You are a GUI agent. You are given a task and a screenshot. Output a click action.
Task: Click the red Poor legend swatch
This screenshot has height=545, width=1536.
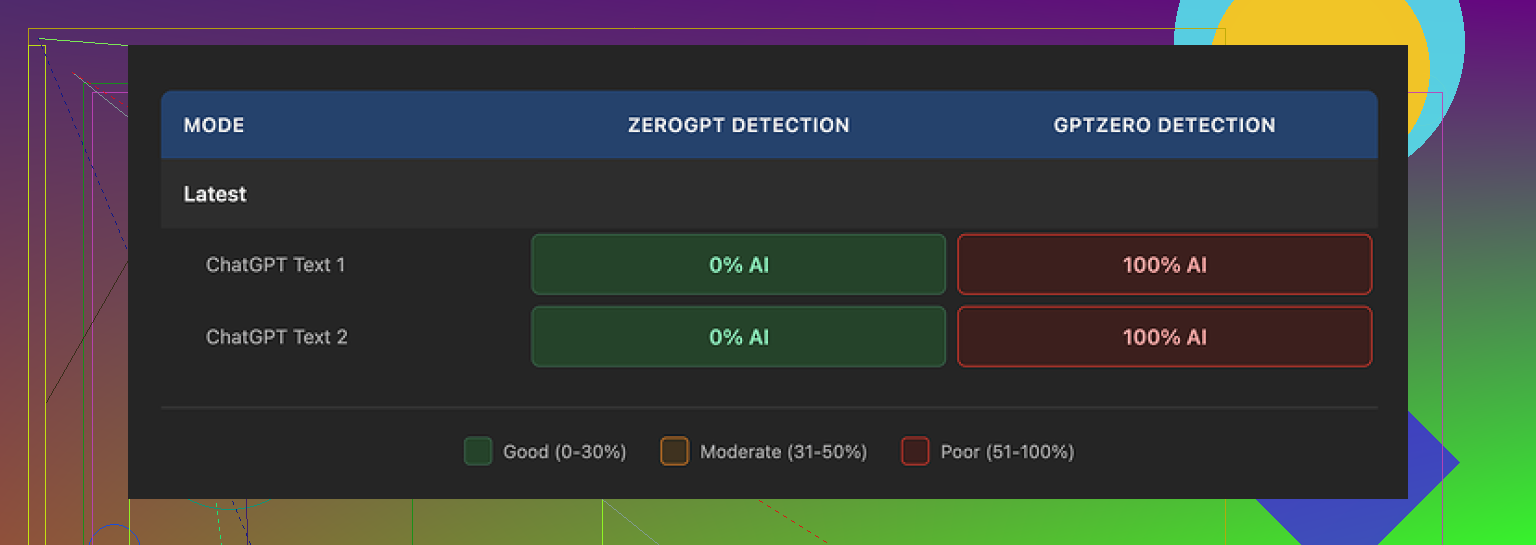pos(915,452)
